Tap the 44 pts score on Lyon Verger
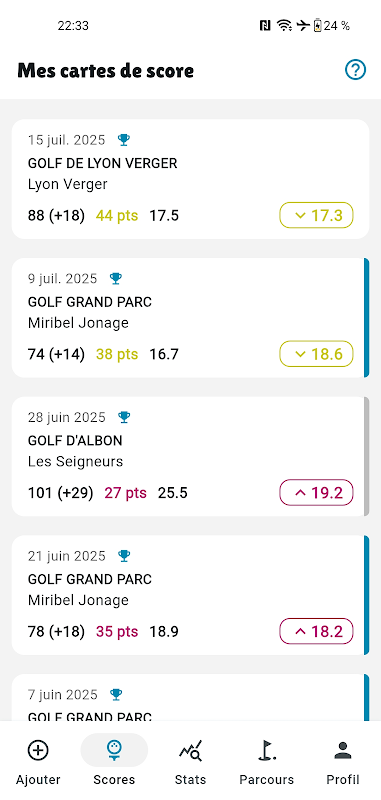Image resolution: width=381 pixels, height=800 pixels. tap(117, 216)
